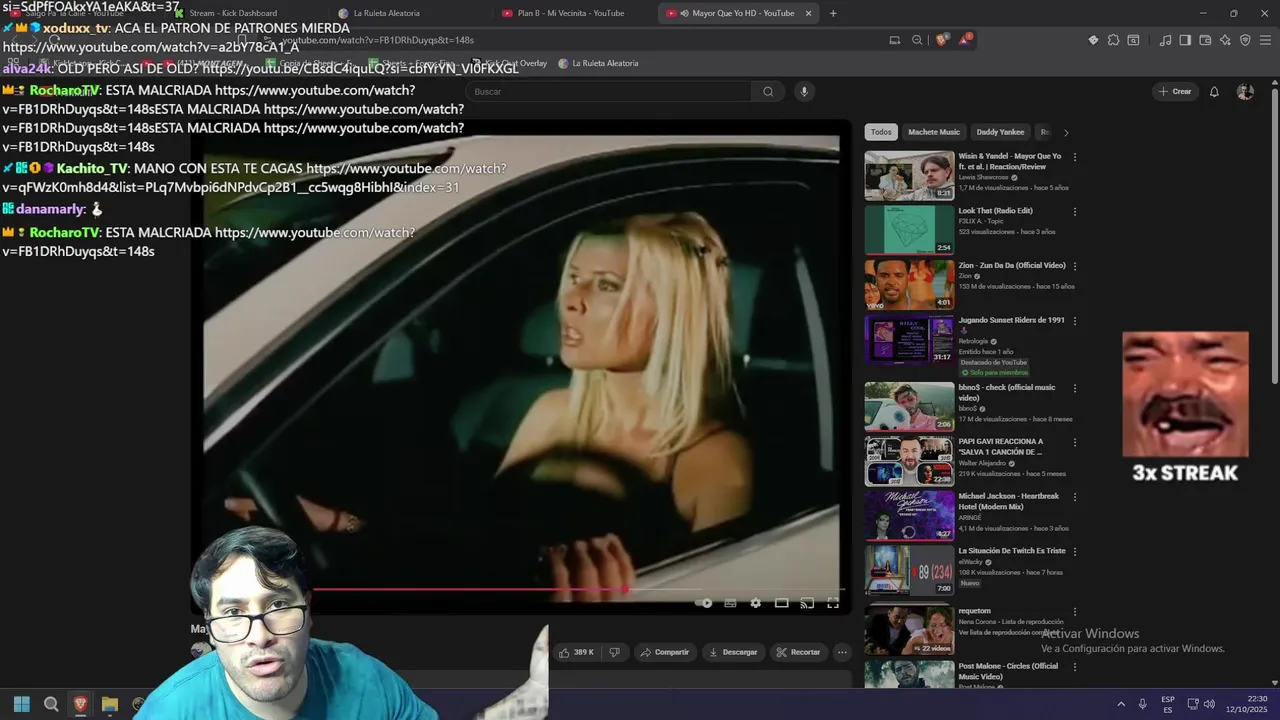Open options for bbno$ - check video
Viewport: 1280px width, 720px height.
[x=1075, y=388]
